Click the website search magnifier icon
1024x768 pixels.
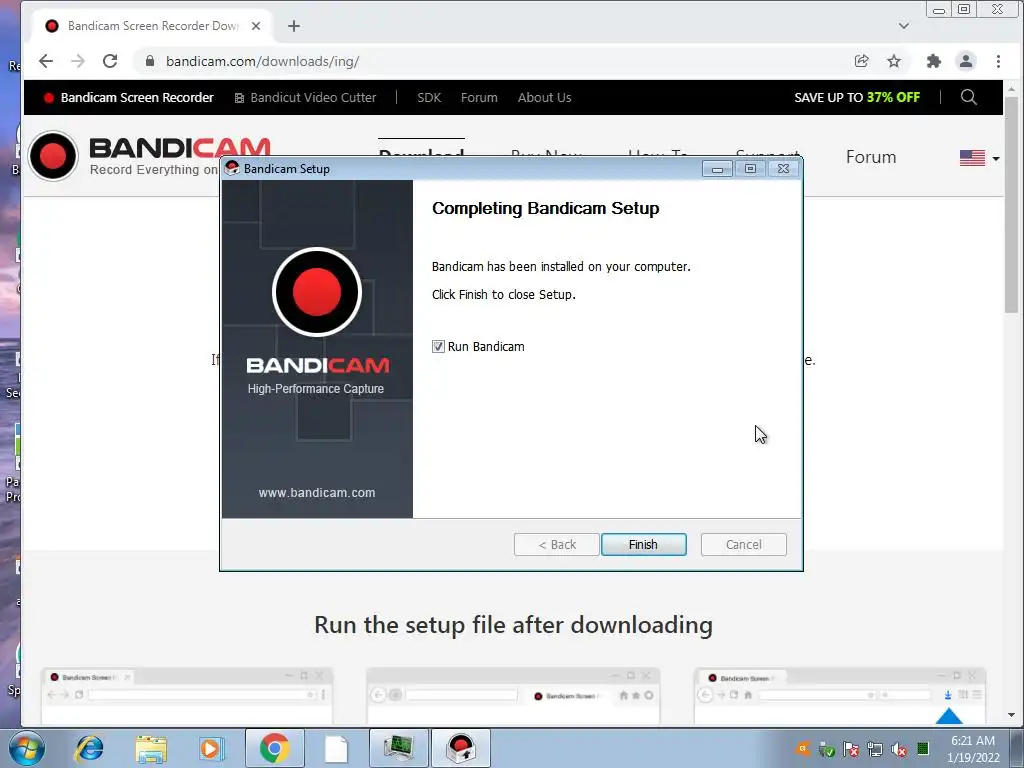[x=969, y=97]
